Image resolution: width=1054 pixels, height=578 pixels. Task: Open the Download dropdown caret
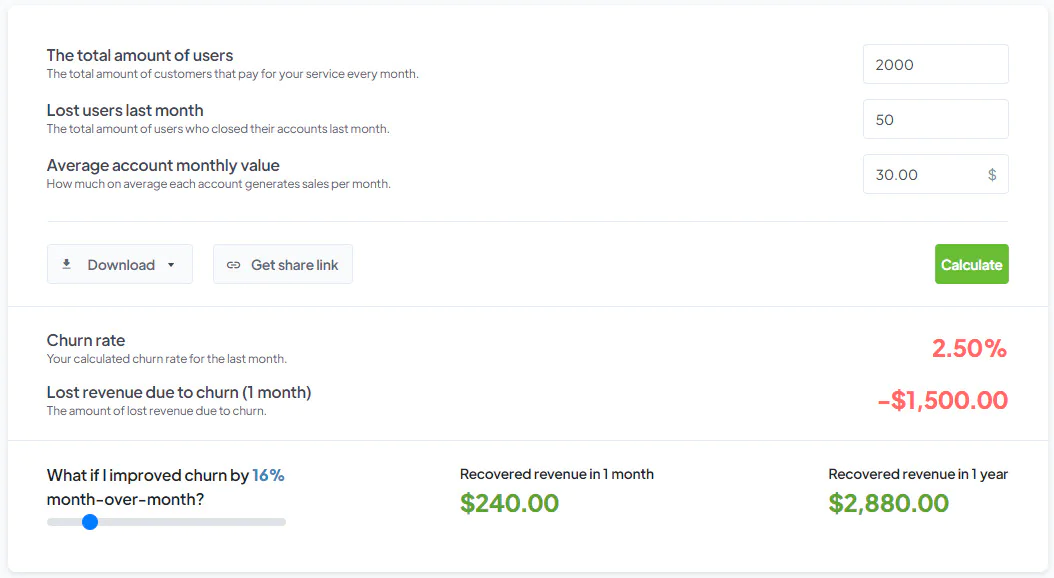click(x=171, y=265)
